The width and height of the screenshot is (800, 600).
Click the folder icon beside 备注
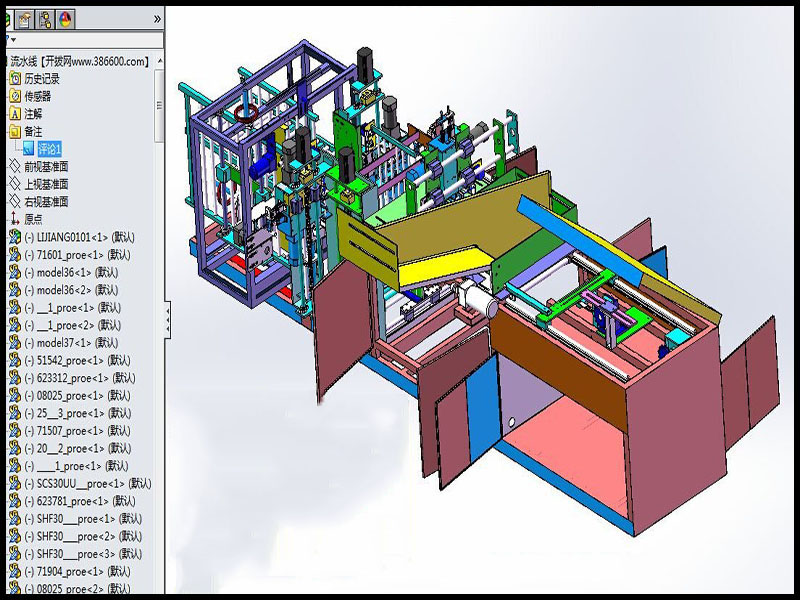point(14,131)
